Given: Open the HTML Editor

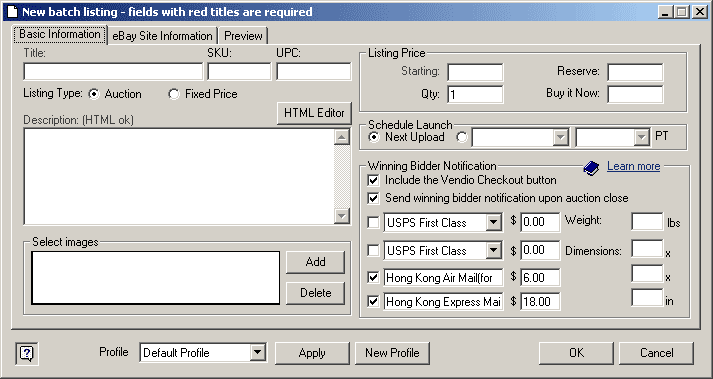Looking at the screenshot, I should click(314, 113).
